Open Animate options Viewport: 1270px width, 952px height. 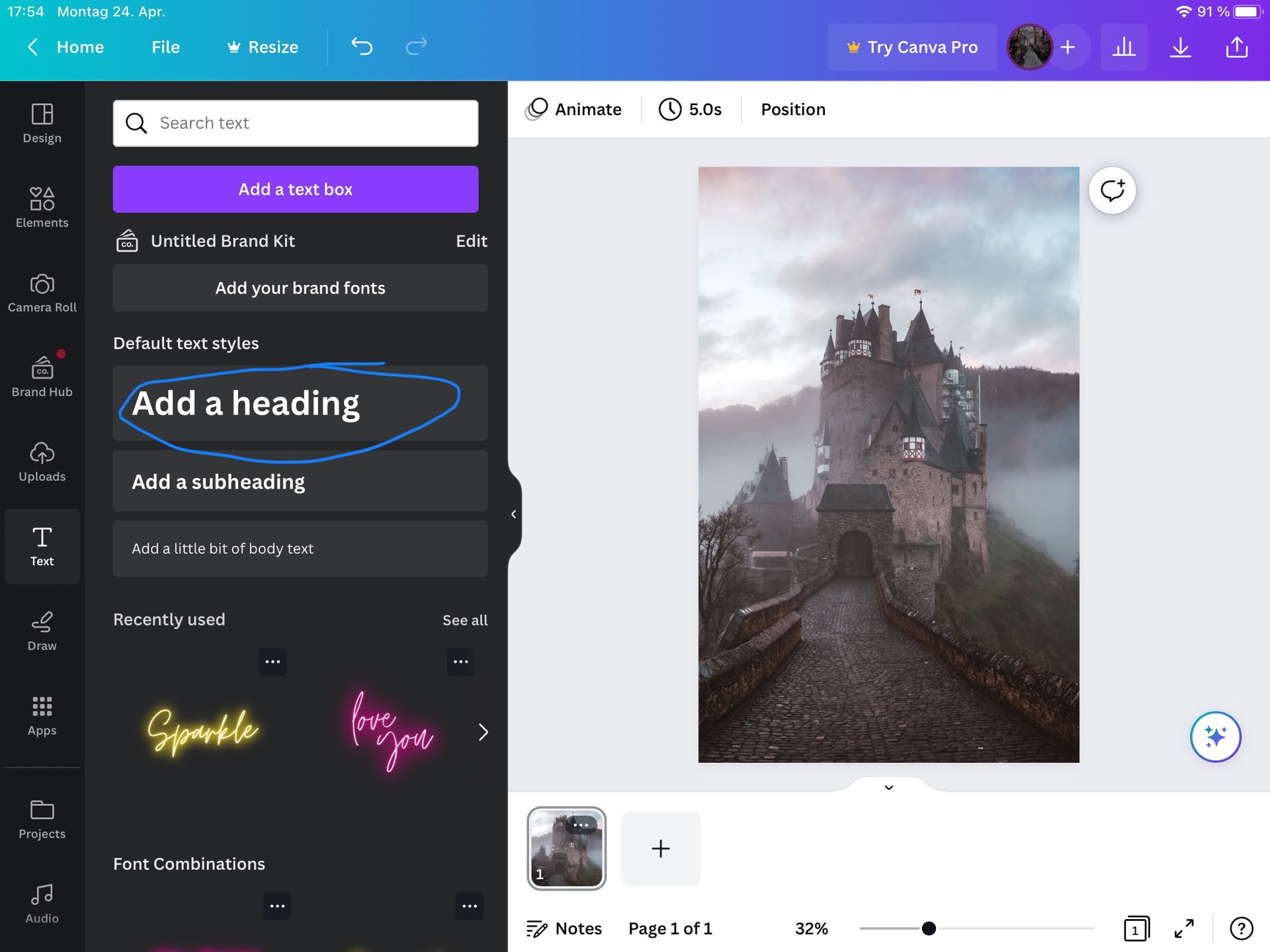coord(573,109)
